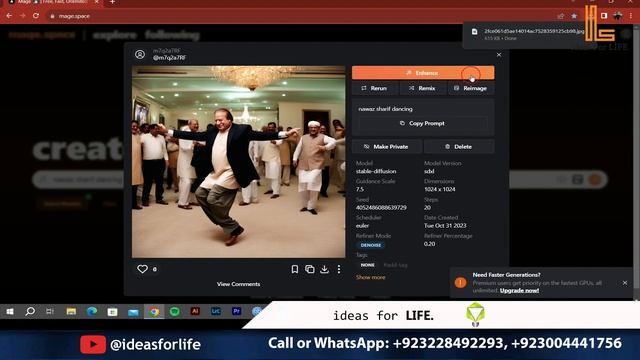Like the image with heart icon
640x360 pixels.
click(x=142, y=269)
